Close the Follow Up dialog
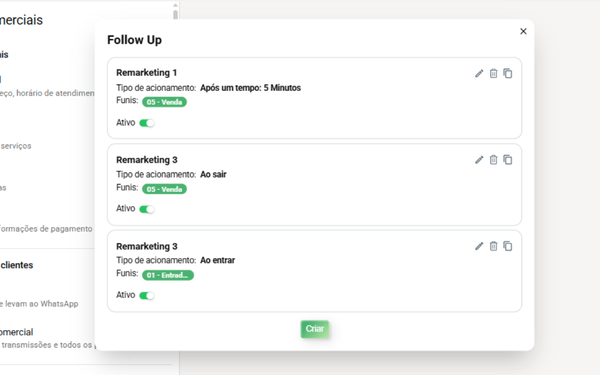The width and height of the screenshot is (600, 375). click(x=523, y=31)
